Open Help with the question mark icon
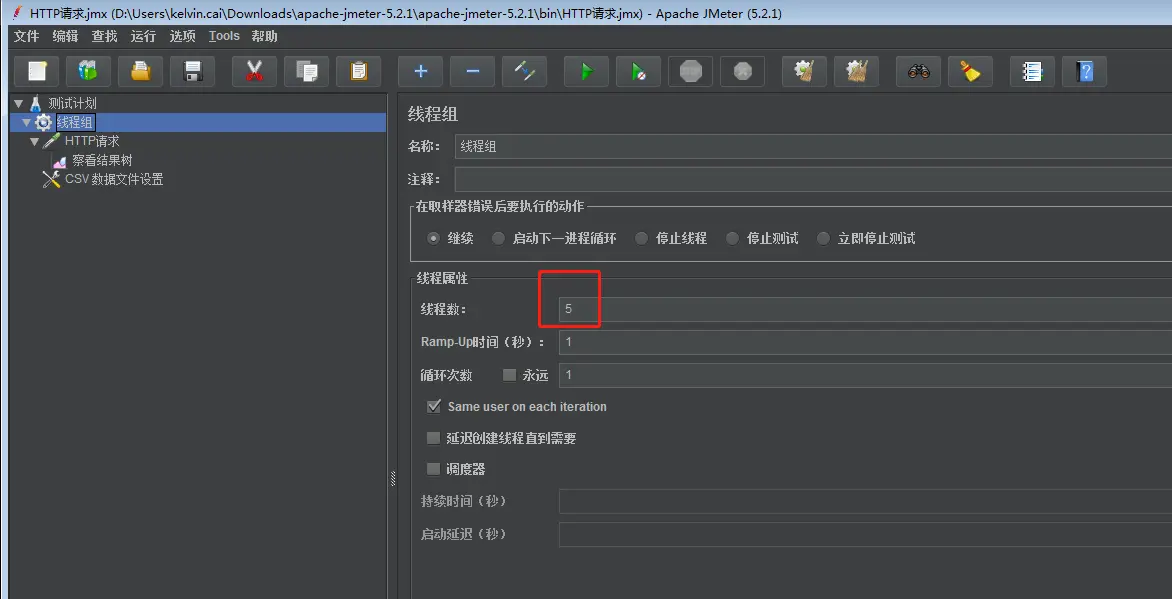Screen dimensions: 1172x599 [1085, 71]
